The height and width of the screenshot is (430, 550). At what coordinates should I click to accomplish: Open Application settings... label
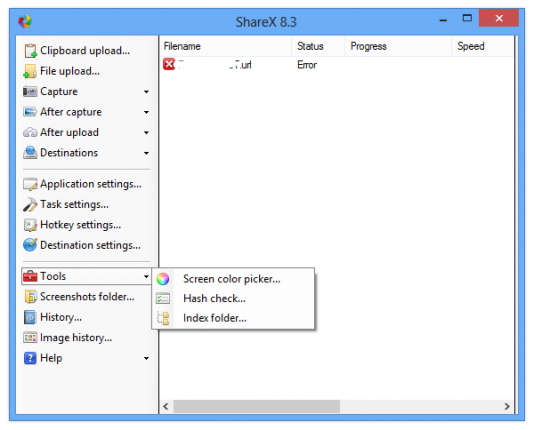tap(91, 184)
